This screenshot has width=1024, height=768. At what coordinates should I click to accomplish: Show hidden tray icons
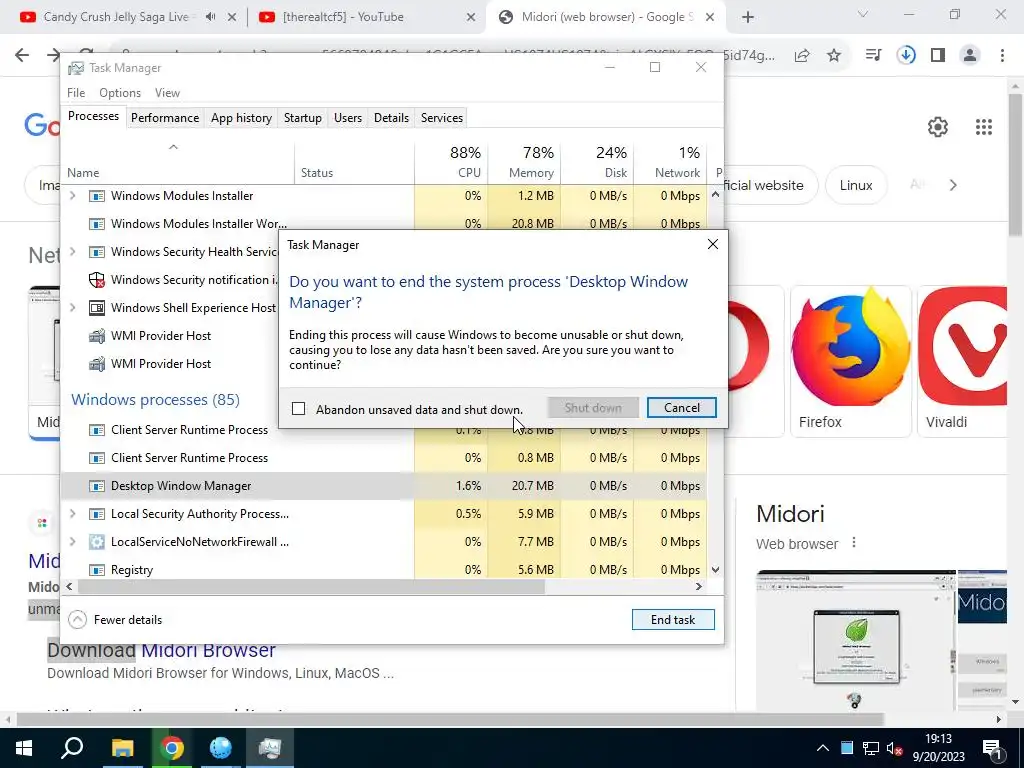823,748
